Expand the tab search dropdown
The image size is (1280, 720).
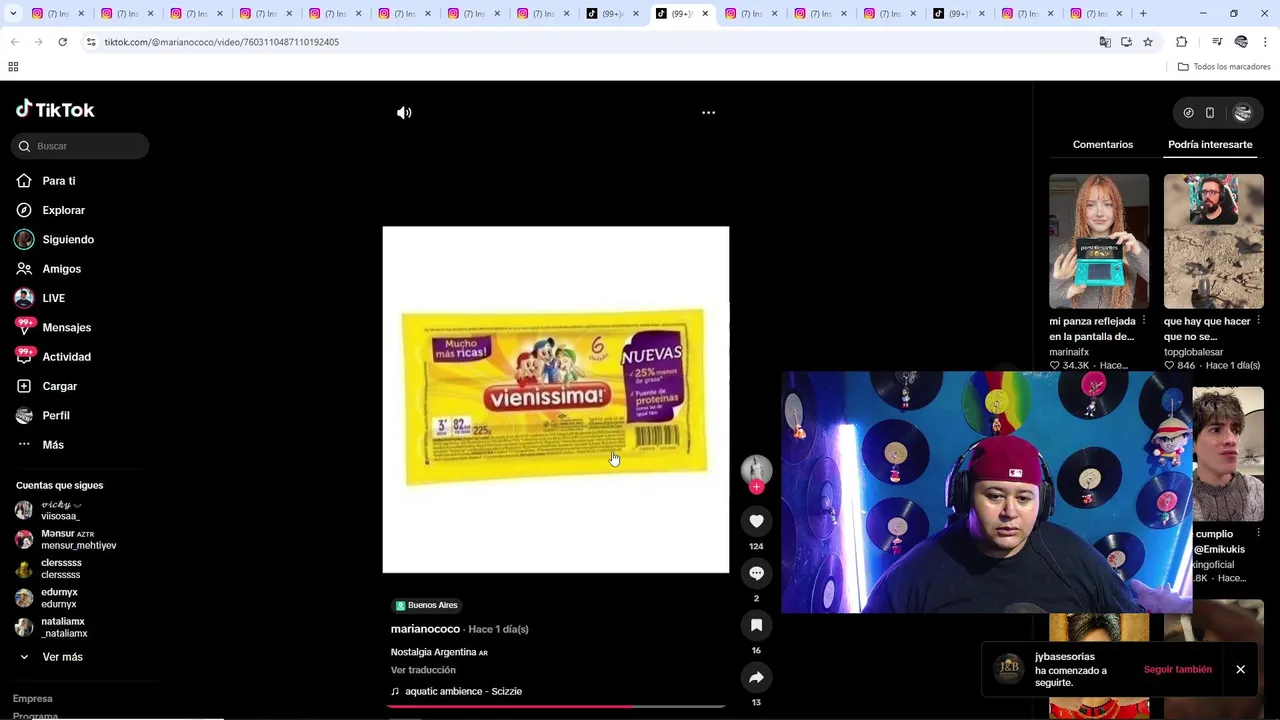click(x=13, y=14)
